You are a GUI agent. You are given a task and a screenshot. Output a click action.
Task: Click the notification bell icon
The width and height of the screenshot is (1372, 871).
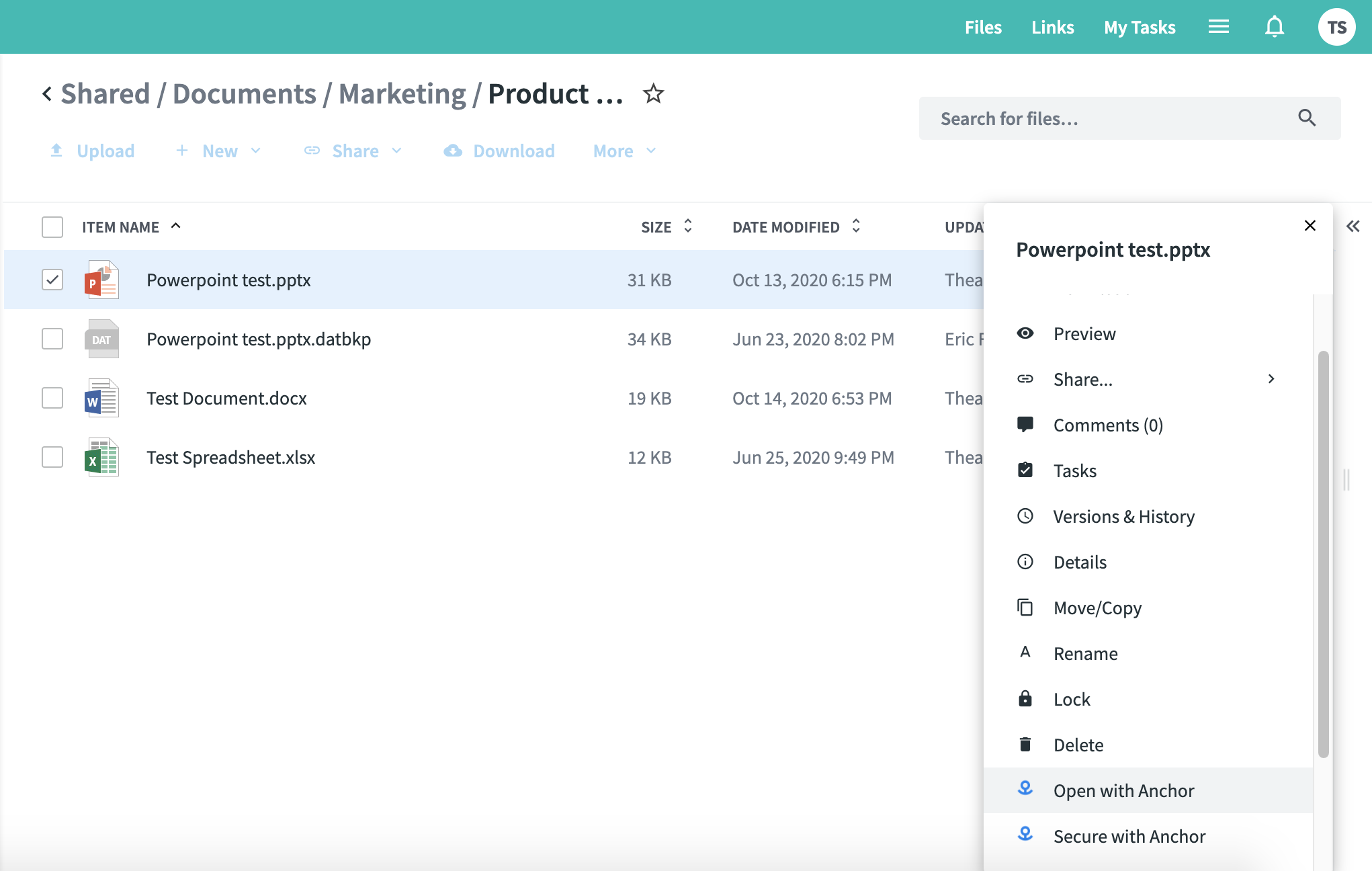[1274, 27]
